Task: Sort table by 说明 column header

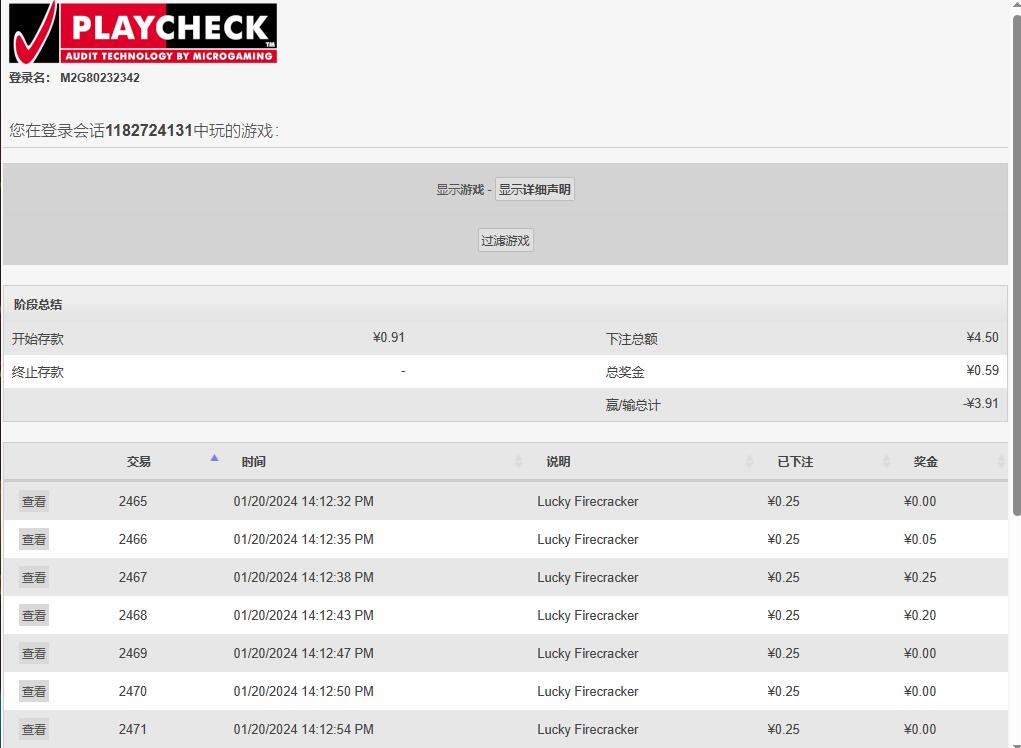Action: (x=558, y=462)
